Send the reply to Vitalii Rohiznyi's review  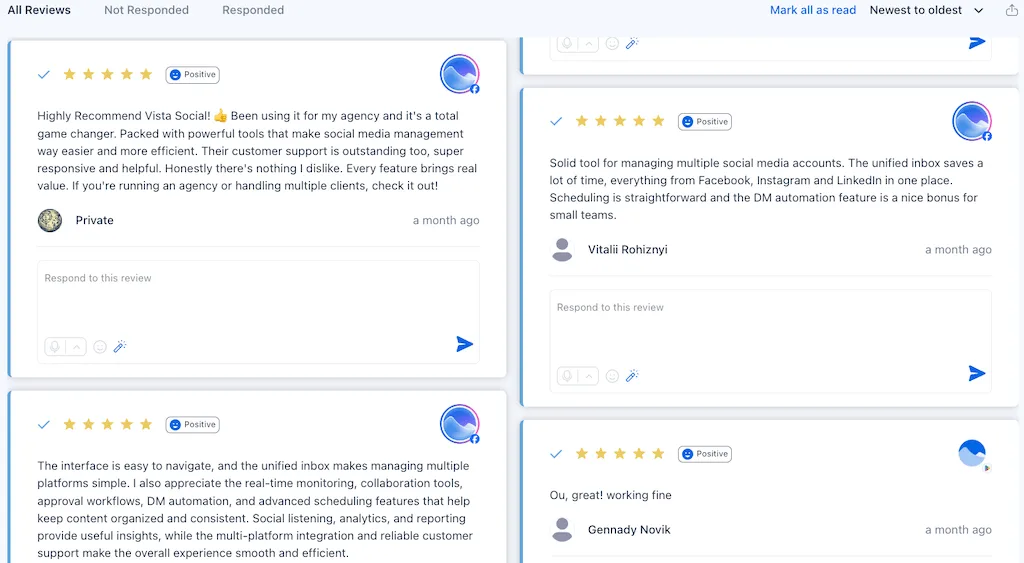coord(976,374)
